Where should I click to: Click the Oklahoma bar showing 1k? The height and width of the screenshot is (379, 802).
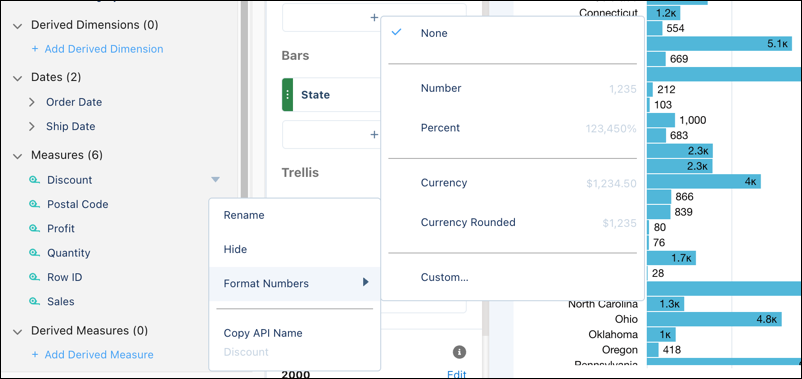coord(661,335)
